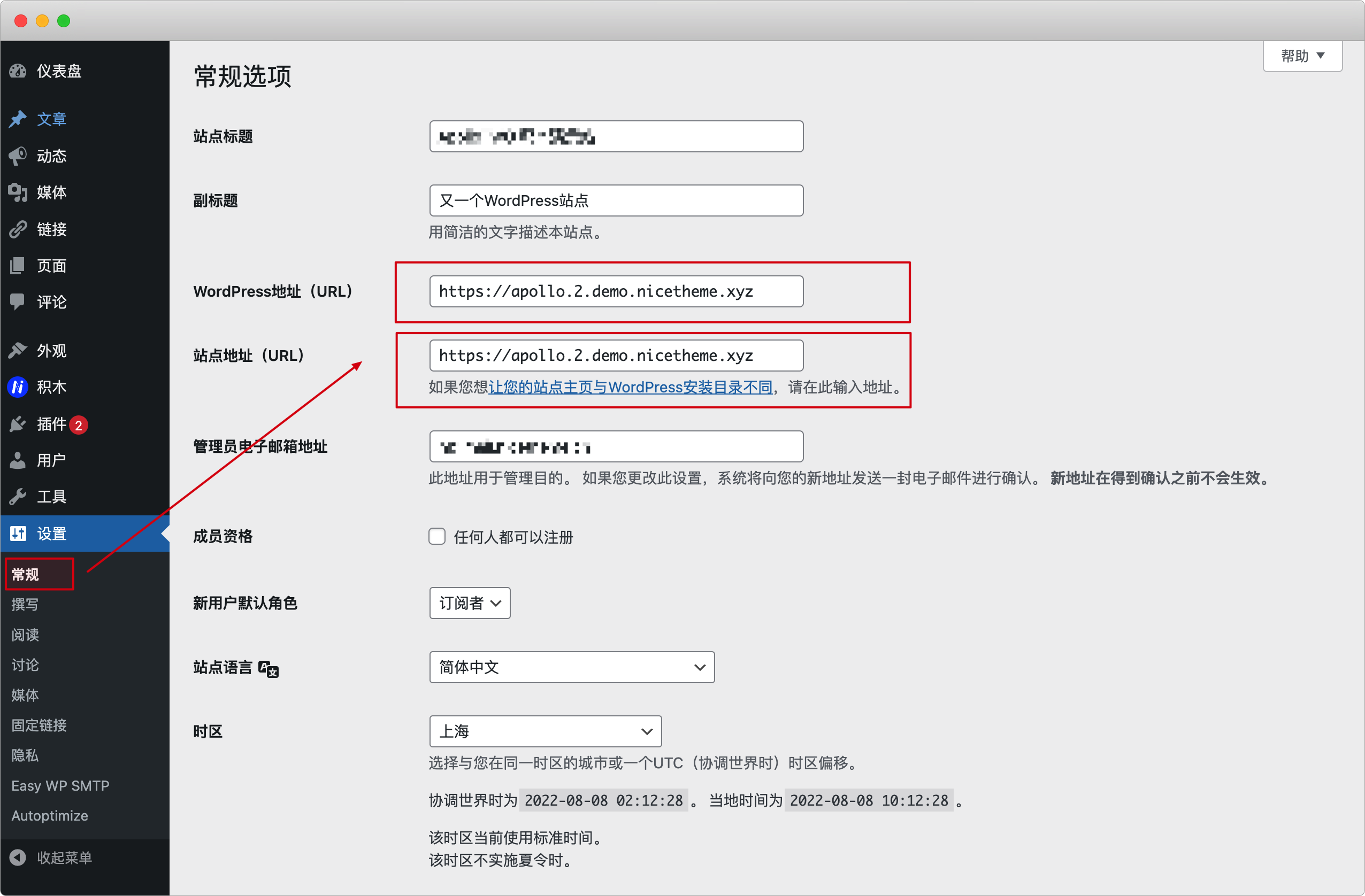
Task: Open the 时区 dropdown showing 上海
Action: 546,731
